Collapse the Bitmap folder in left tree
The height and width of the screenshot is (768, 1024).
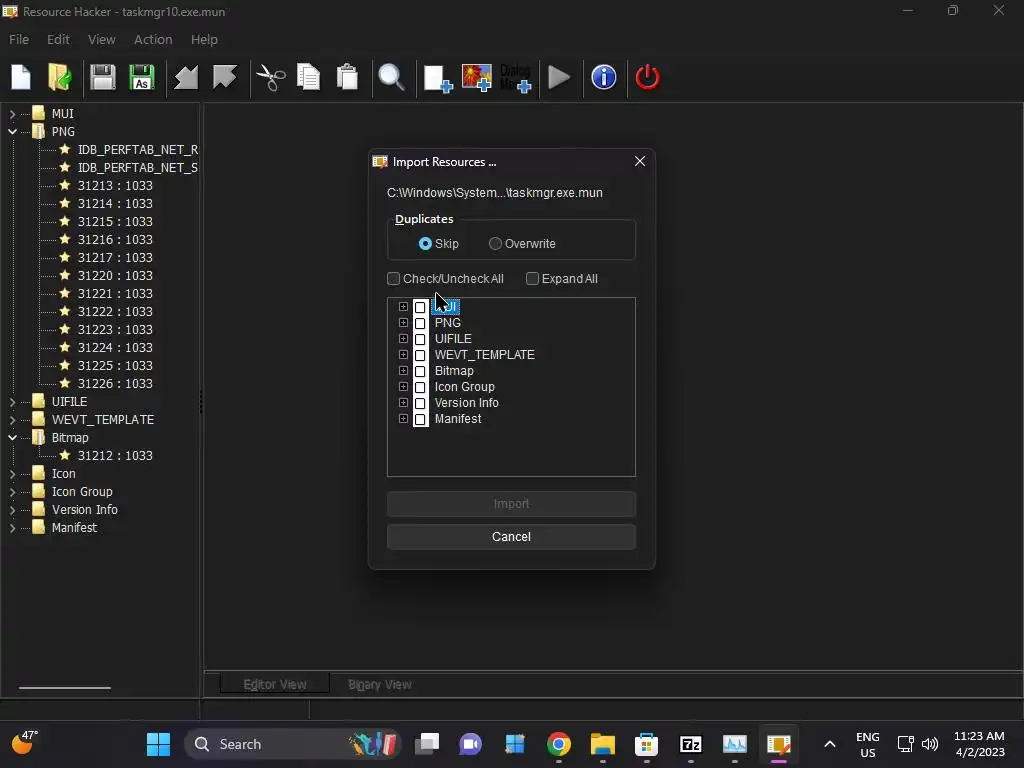12,438
